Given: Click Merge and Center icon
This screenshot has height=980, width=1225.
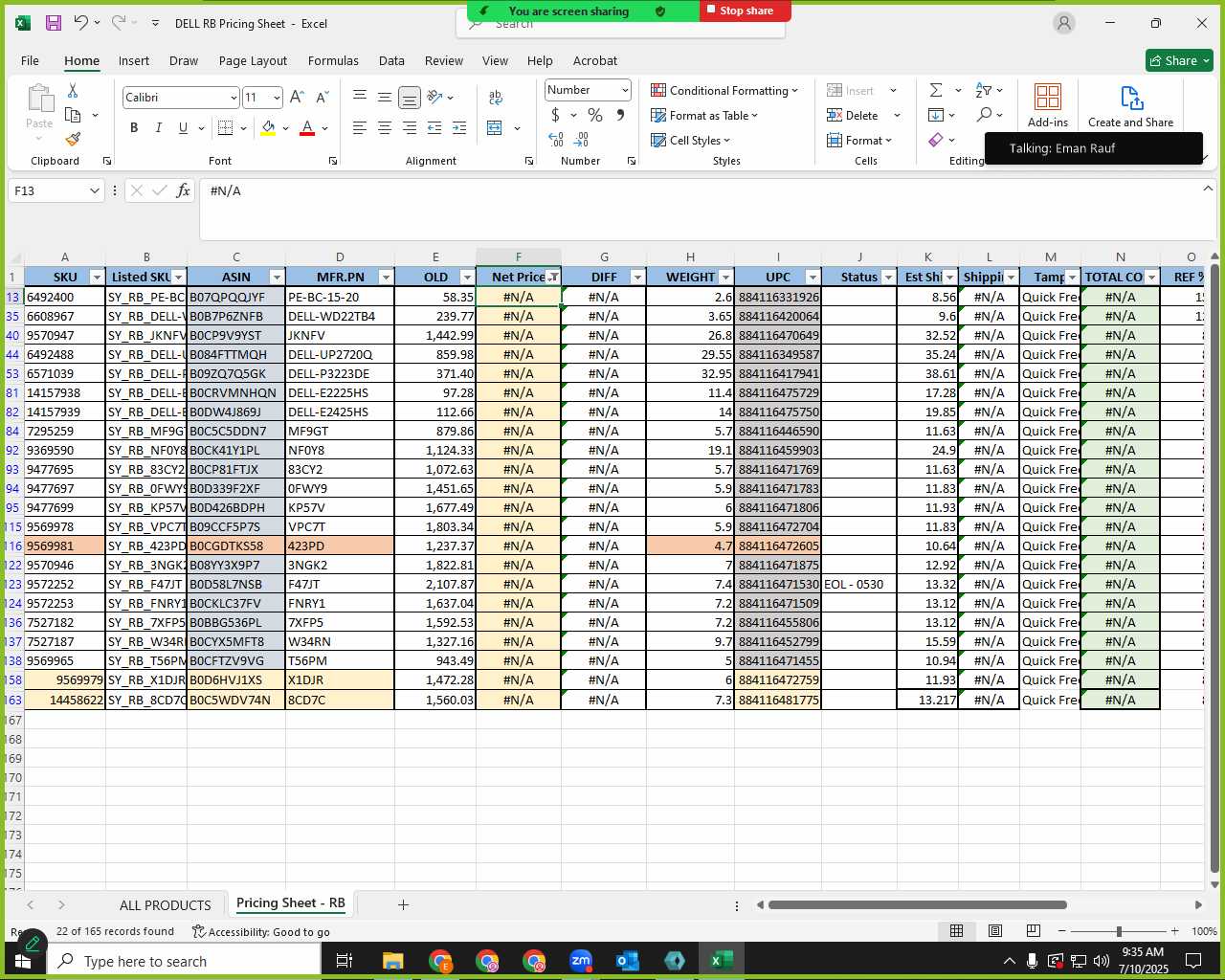Looking at the screenshot, I should pos(495,128).
